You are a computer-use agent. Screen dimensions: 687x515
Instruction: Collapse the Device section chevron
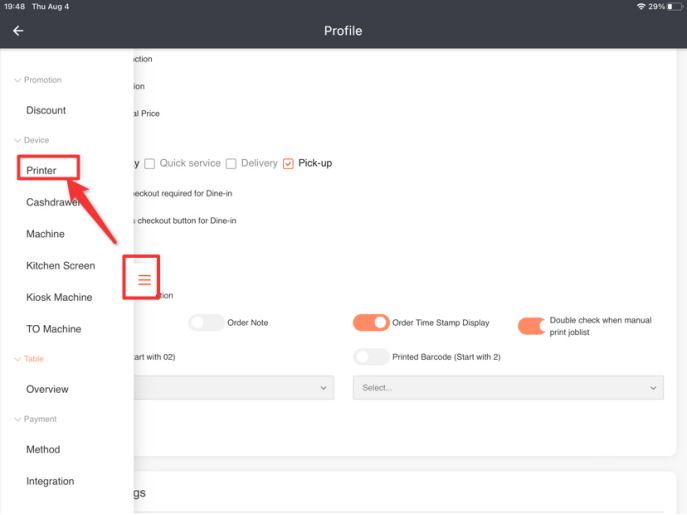click(17, 140)
